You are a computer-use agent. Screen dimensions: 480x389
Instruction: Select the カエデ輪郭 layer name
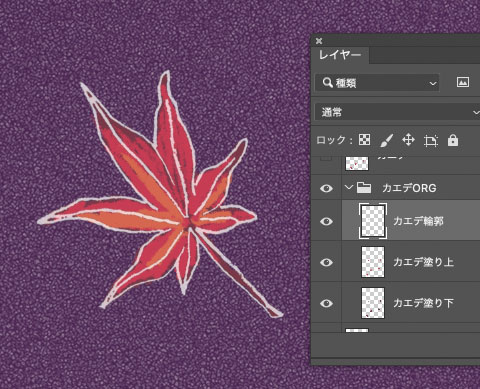click(x=418, y=221)
